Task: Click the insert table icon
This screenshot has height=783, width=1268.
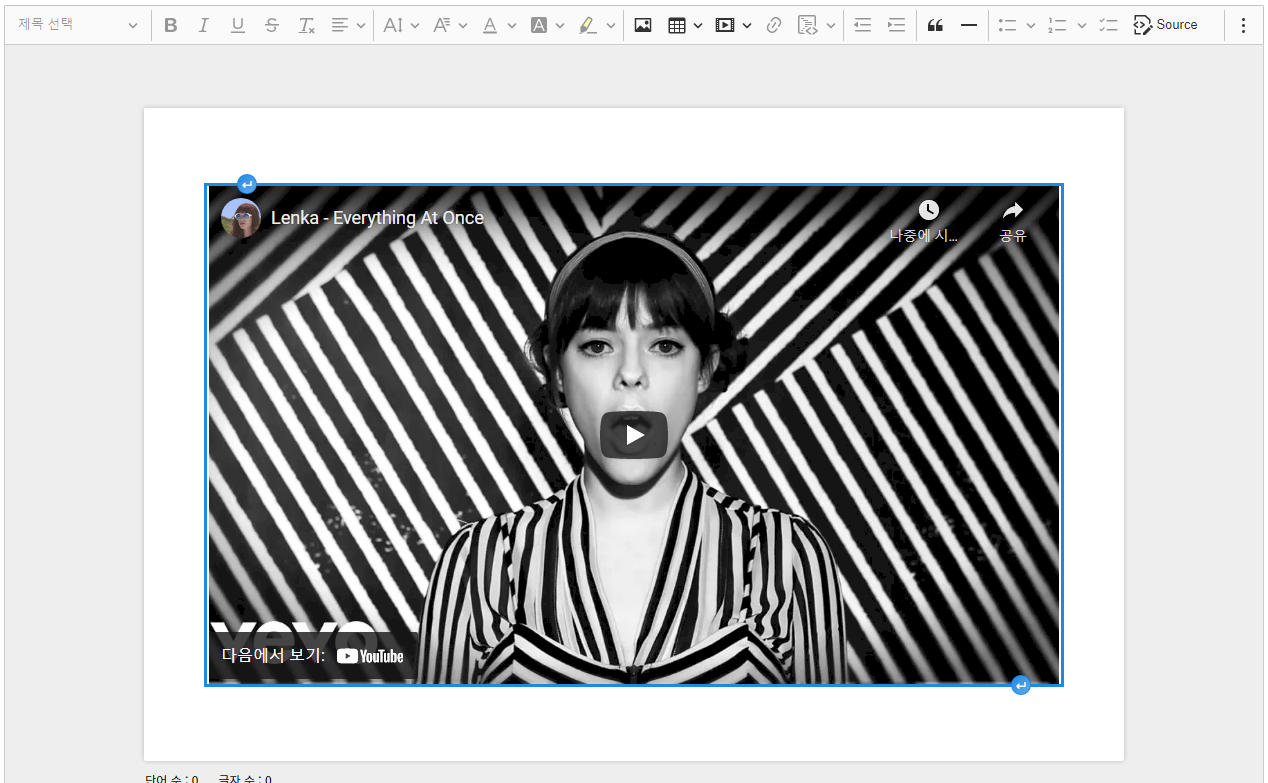Action: [677, 25]
